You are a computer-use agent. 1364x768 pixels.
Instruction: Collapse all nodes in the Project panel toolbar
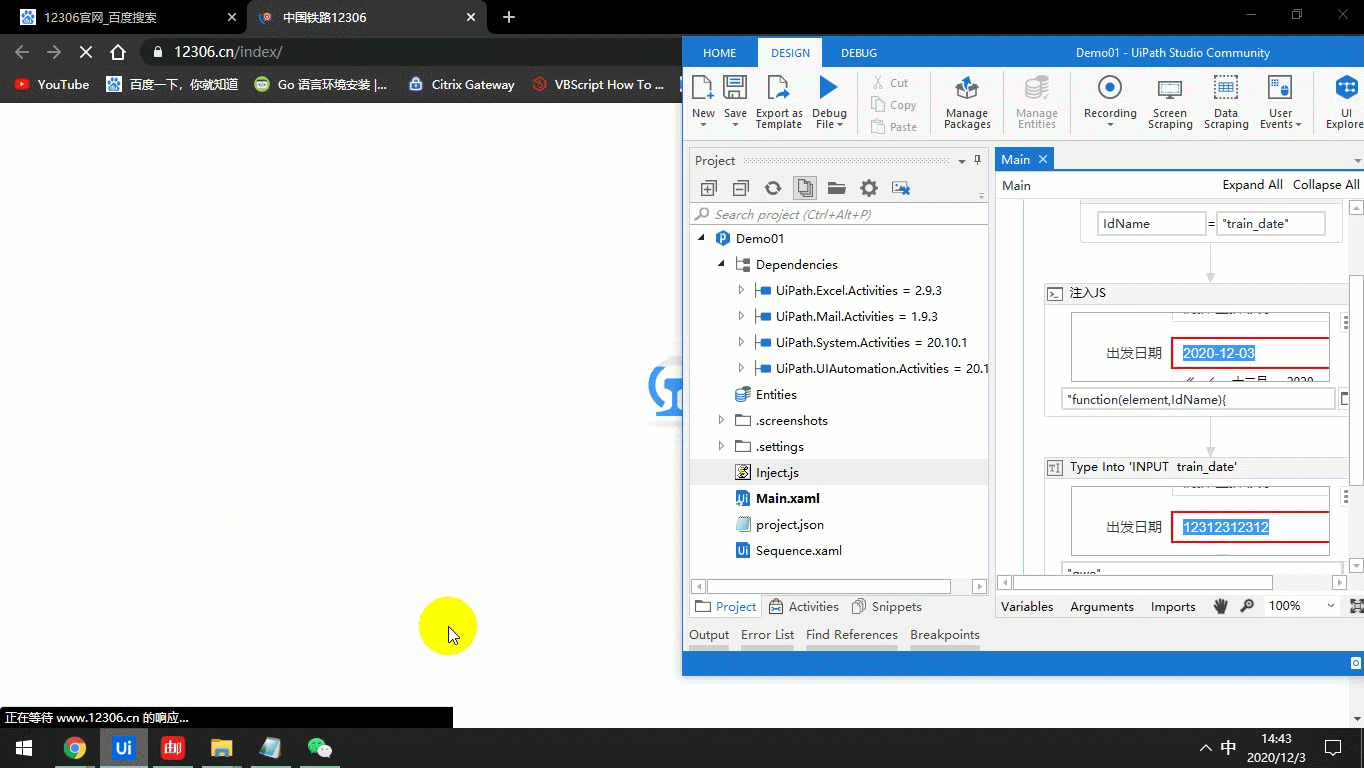coord(741,188)
